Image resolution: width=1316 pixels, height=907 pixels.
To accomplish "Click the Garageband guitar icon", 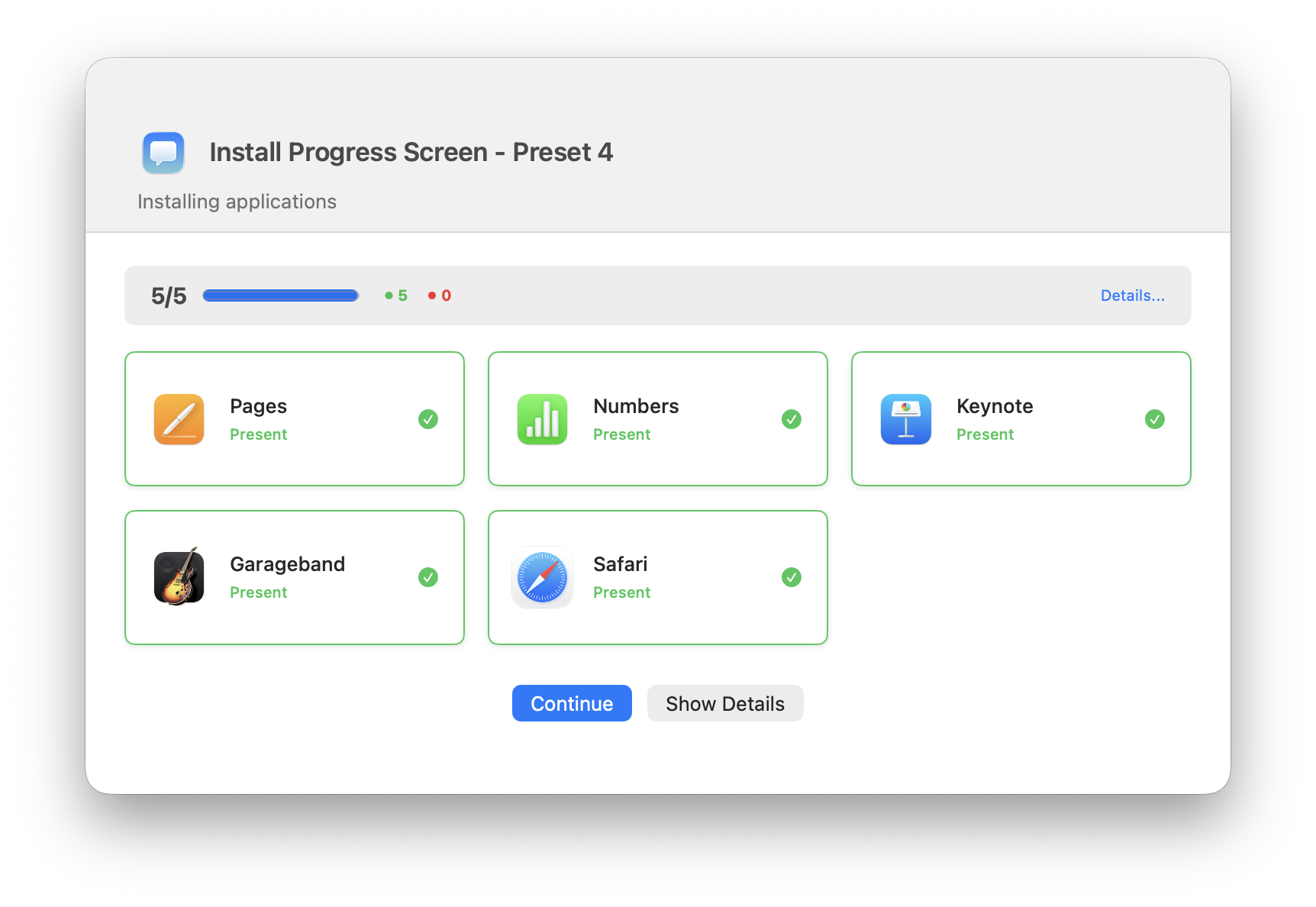I will (x=179, y=577).
